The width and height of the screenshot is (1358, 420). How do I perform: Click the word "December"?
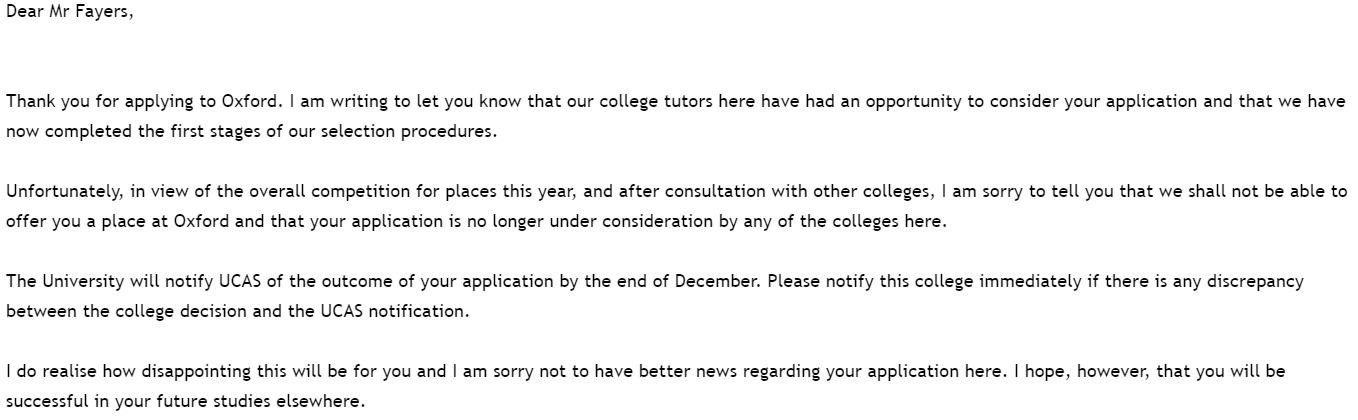click(718, 281)
